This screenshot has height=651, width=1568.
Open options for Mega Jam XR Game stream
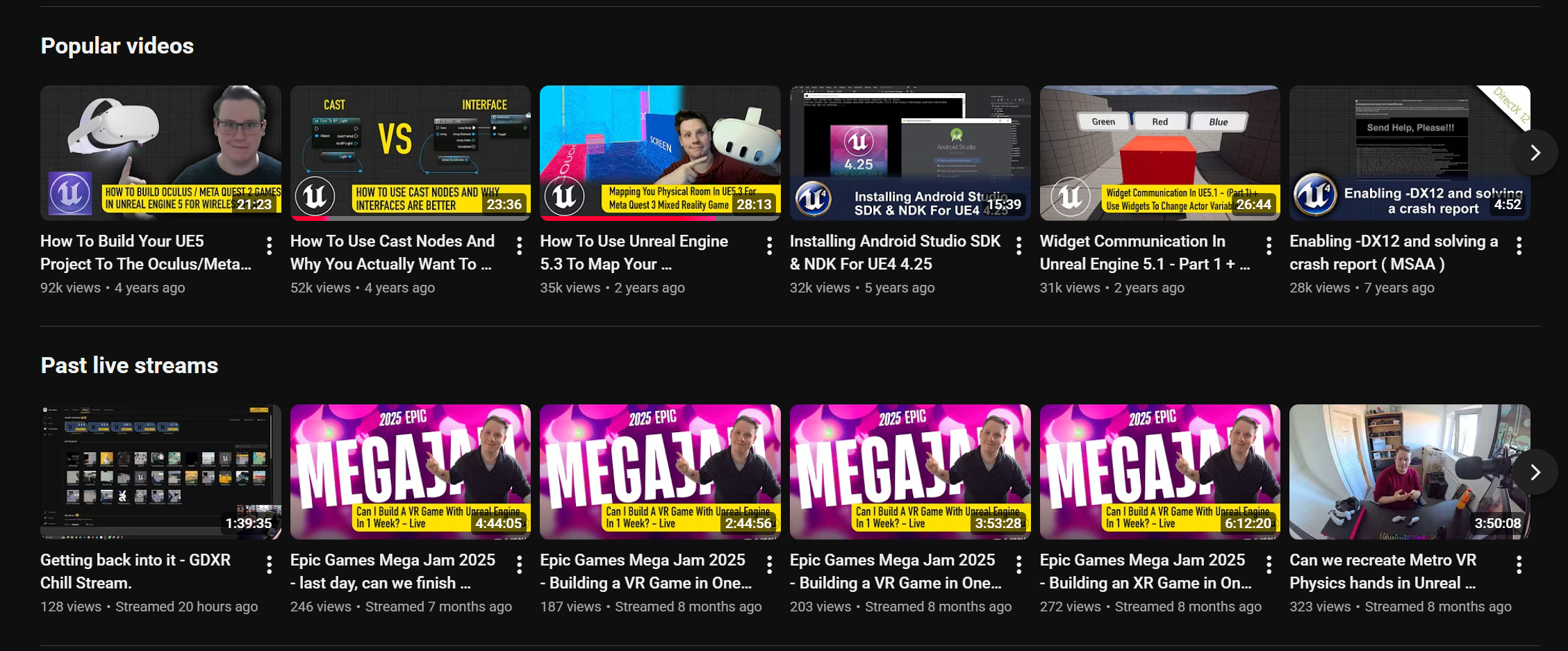click(x=1269, y=565)
